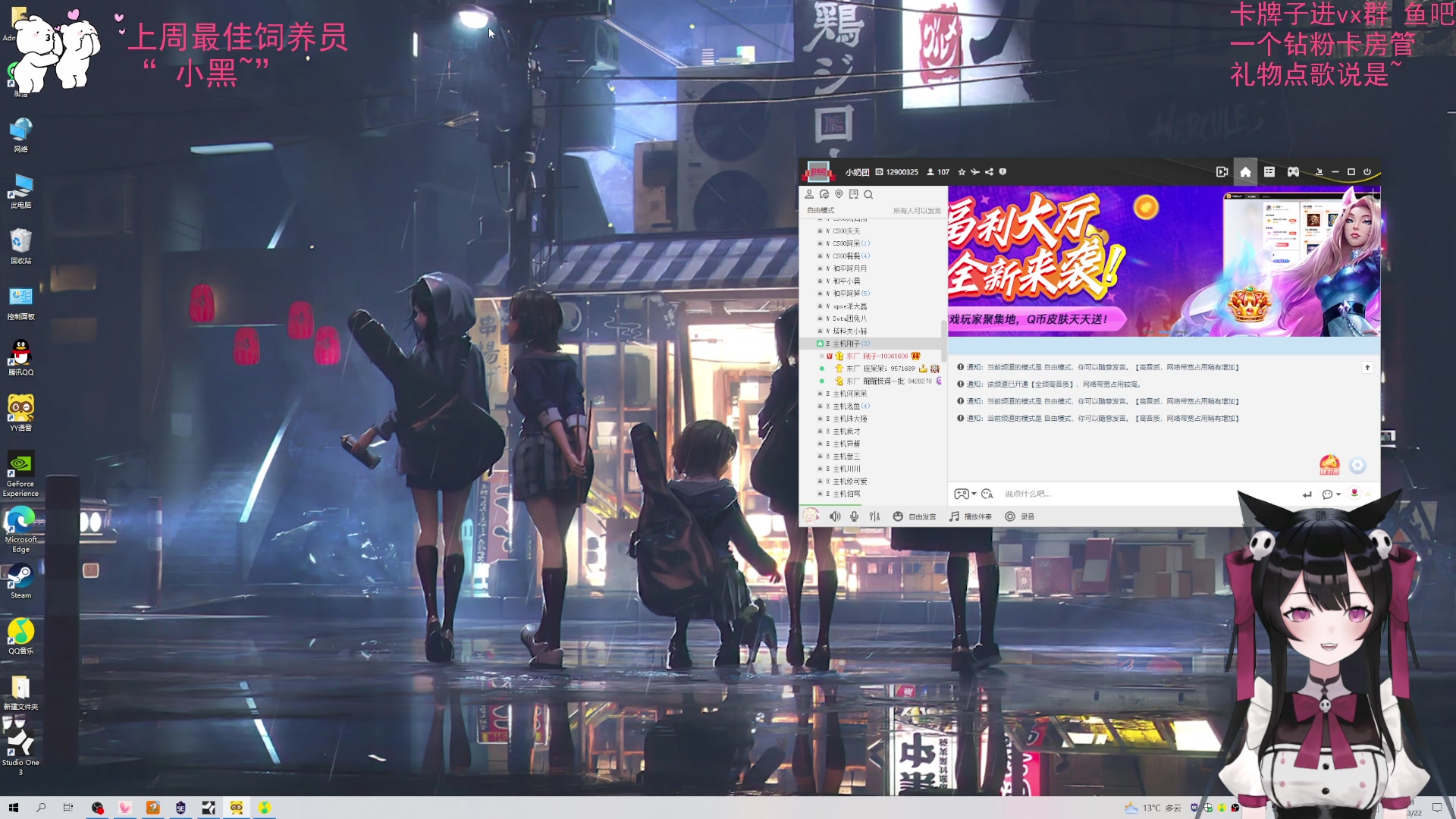Click the 自由发言 free speech button

point(915,516)
